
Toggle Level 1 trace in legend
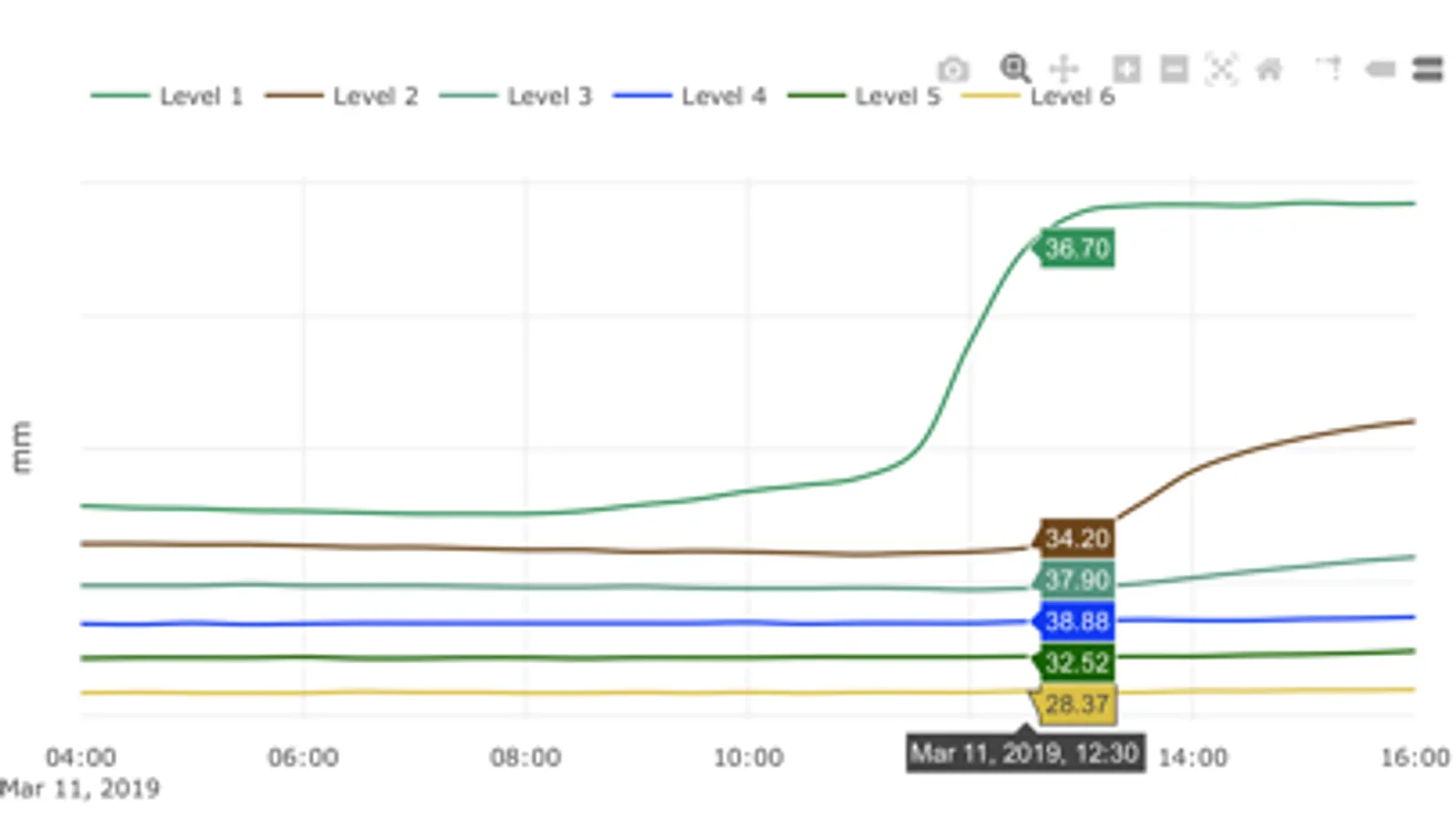click(x=167, y=96)
